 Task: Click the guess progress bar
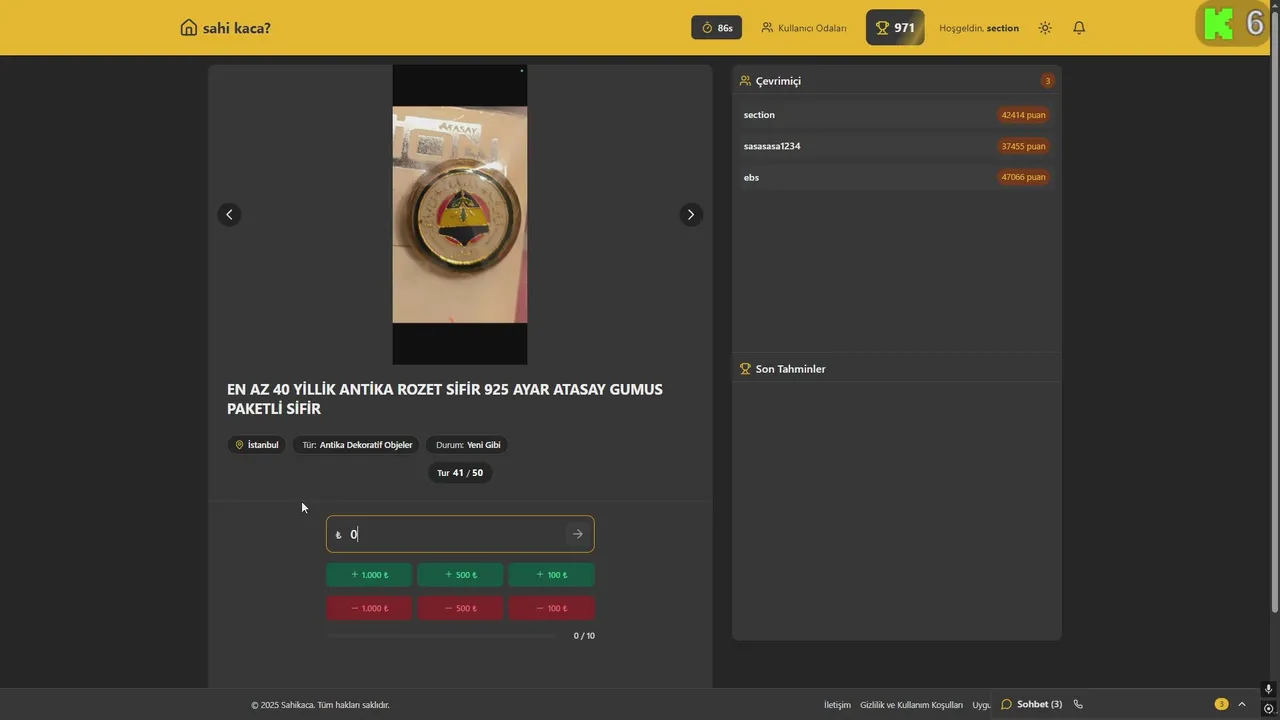(x=442, y=636)
